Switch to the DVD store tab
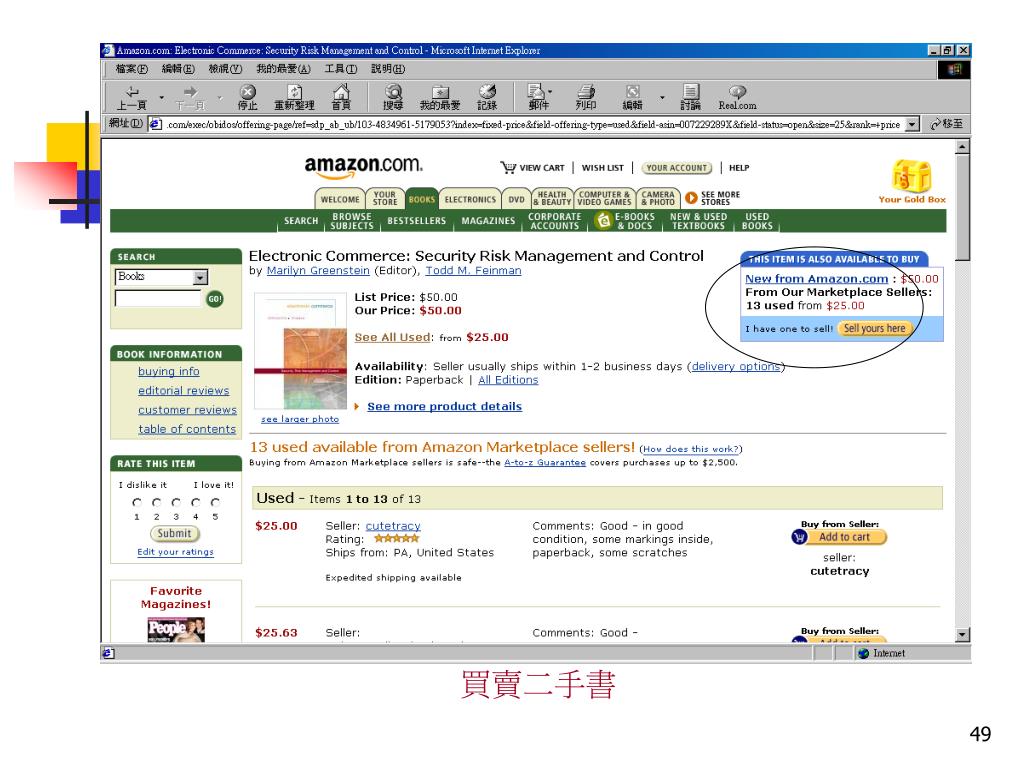The image size is (1024, 768). (517, 199)
